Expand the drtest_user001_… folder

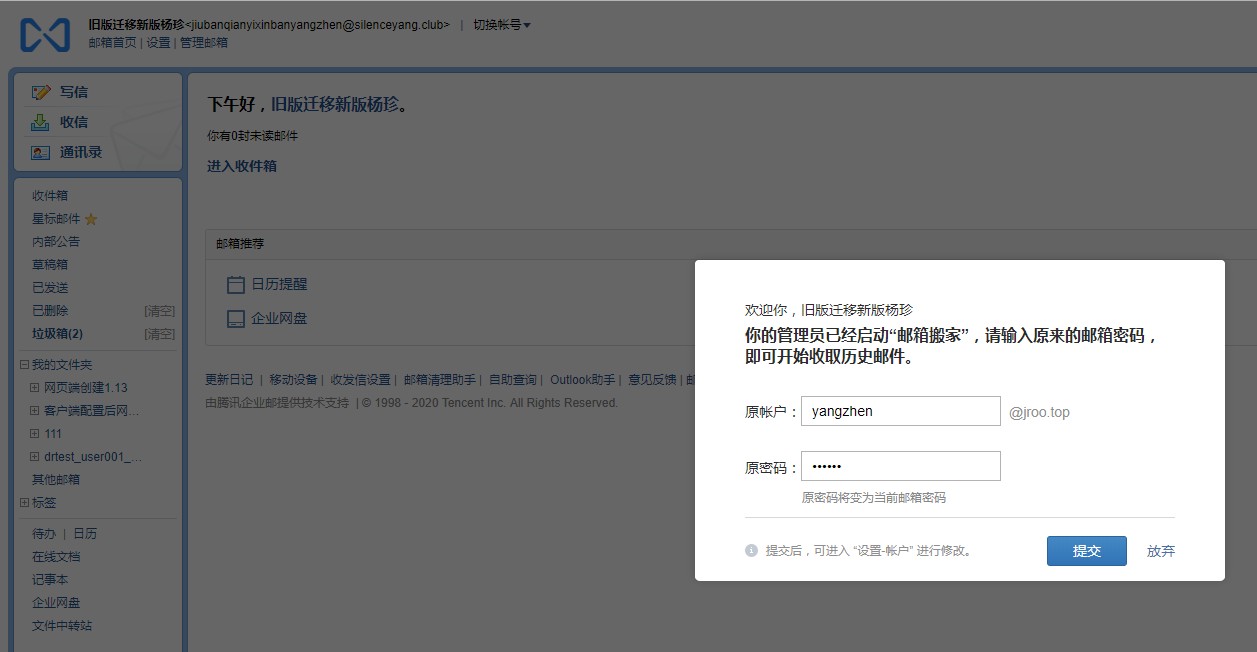(35, 457)
